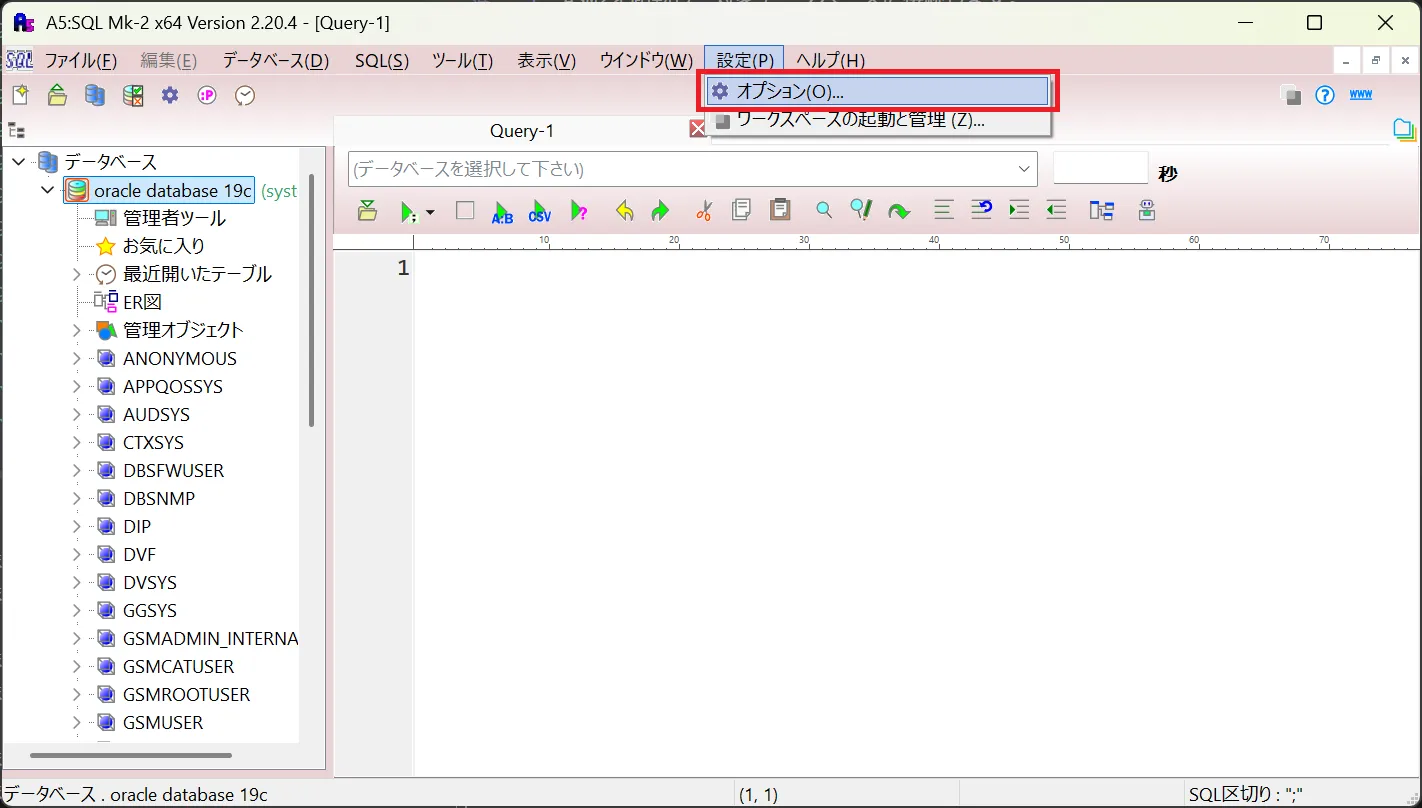Select ER図 in the tree

click(x=142, y=302)
